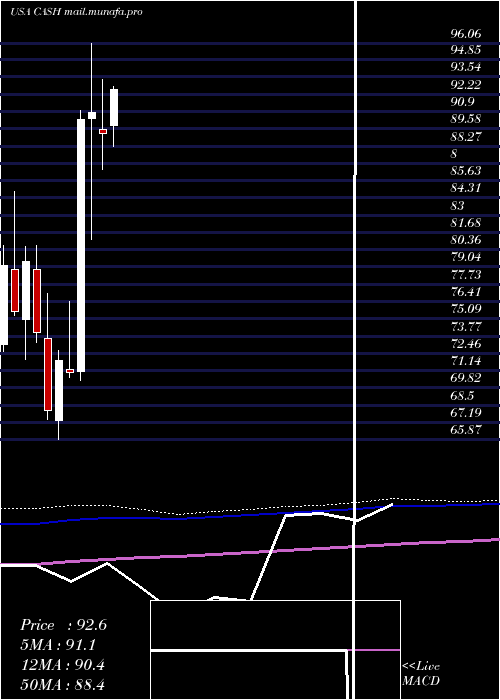Click the 65.87 price level label
The height and width of the screenshot is (700, 500).
tap(466, 430)
